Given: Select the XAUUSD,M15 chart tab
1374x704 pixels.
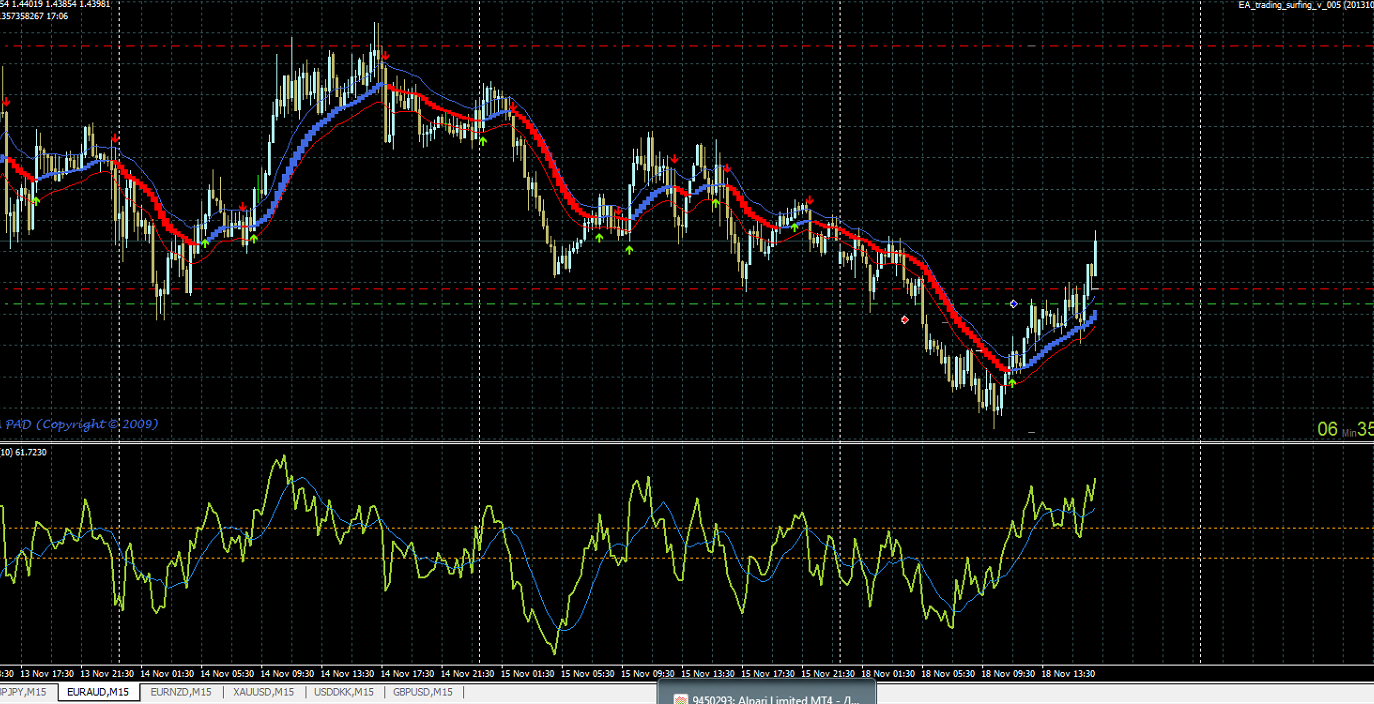Looking at the screenshot, I should click(x=263, y=692).
